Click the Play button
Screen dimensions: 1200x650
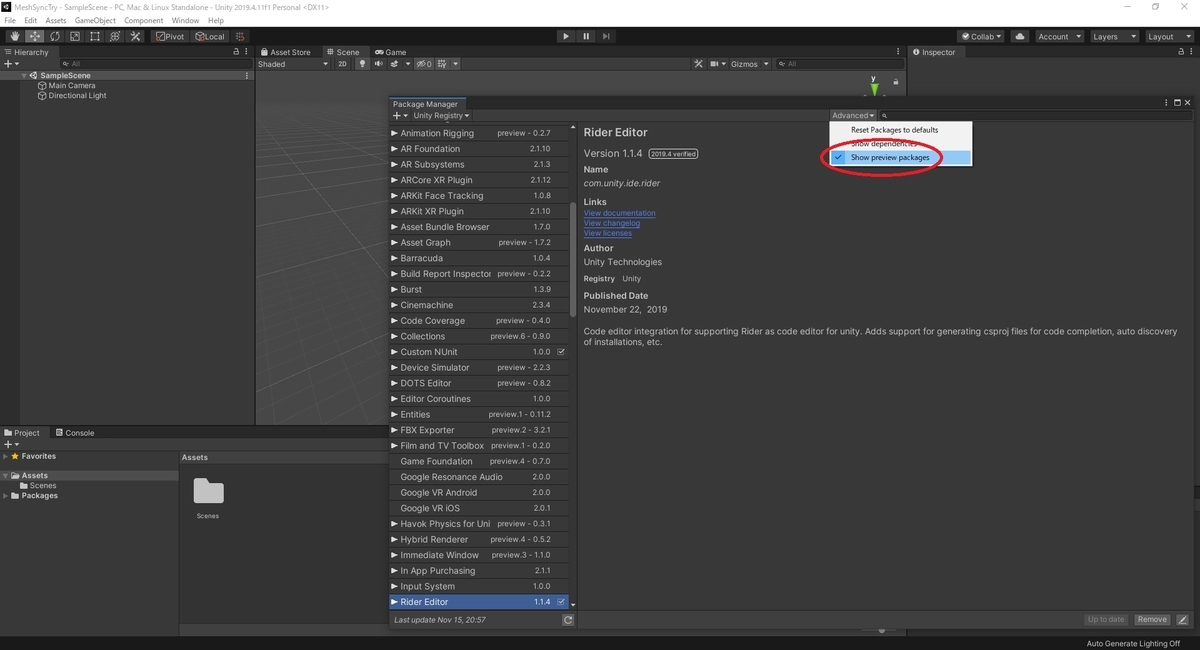point(566,36)
